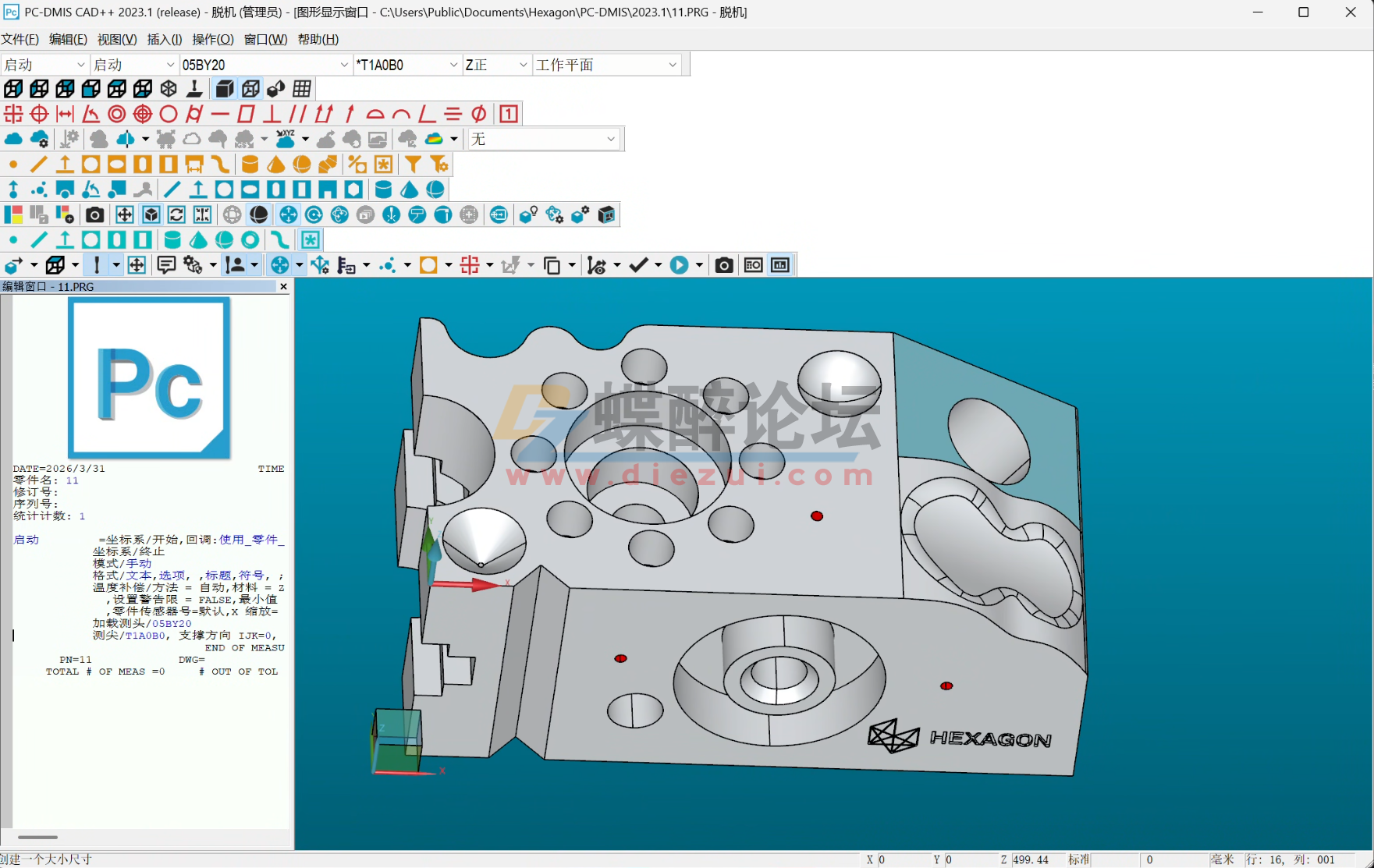Open the 05BY20 probe file dropdown
Image resolution: width=1374 pixels, height=868 pixels.
pos(345,65)
